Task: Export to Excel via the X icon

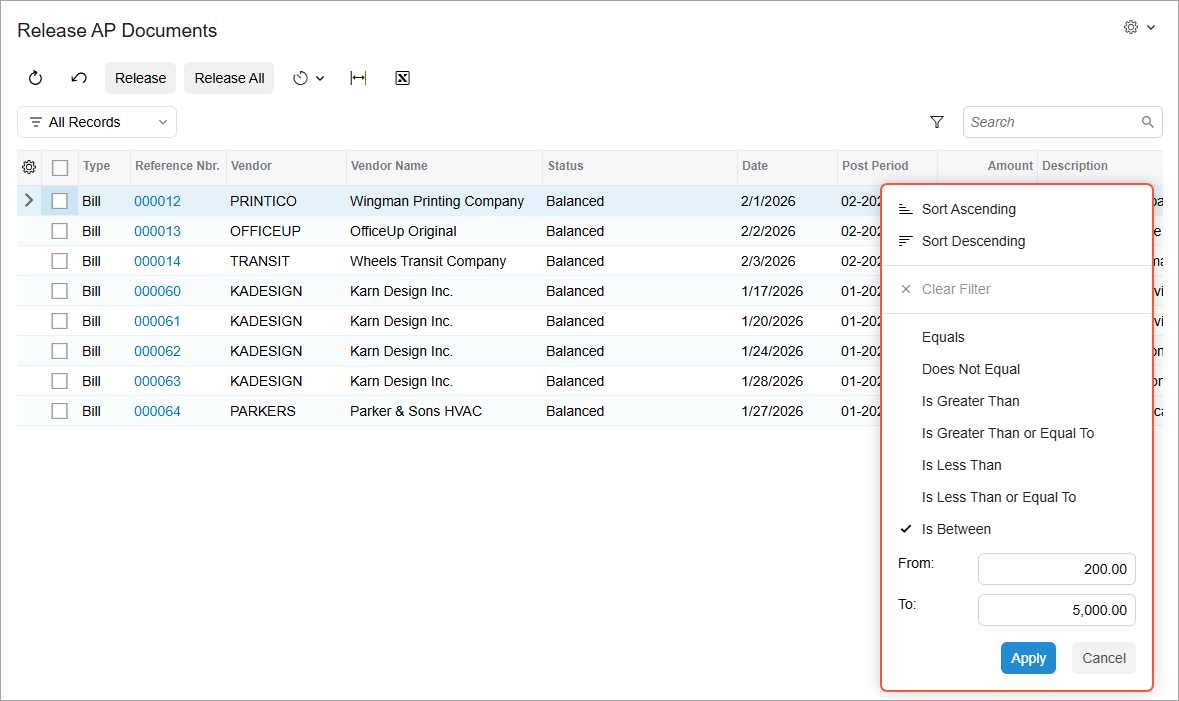Action: [x=402, y=78]
